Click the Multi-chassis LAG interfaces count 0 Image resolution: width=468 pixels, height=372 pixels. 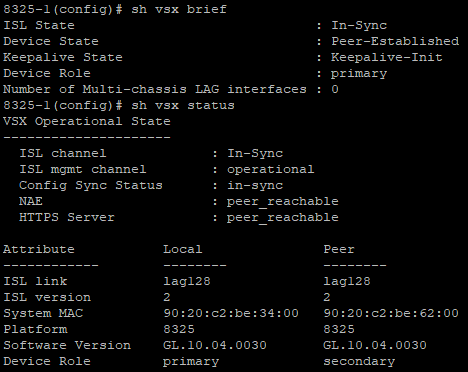pos(335,89)
